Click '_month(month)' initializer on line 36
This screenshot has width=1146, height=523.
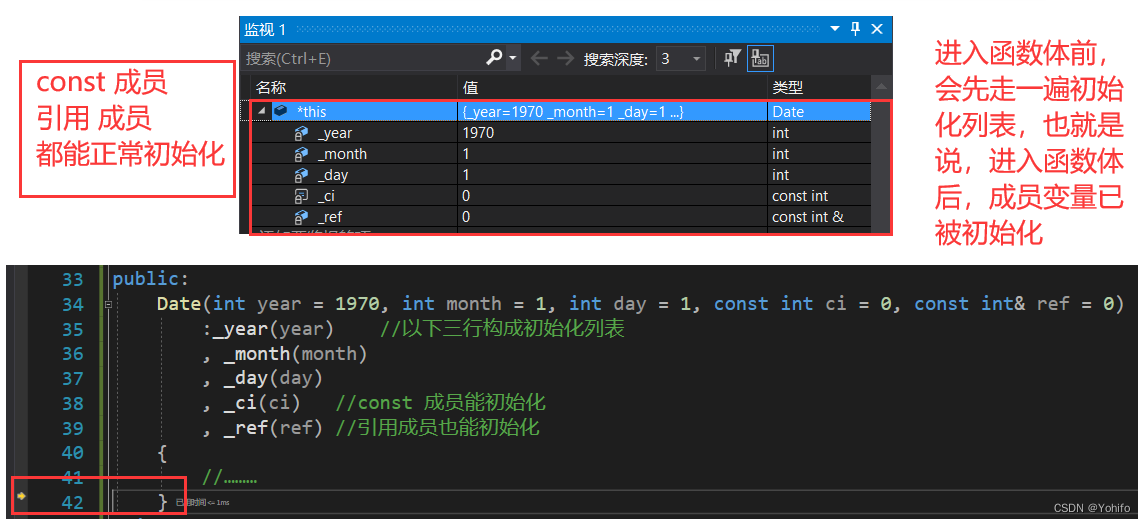(296, 354)
